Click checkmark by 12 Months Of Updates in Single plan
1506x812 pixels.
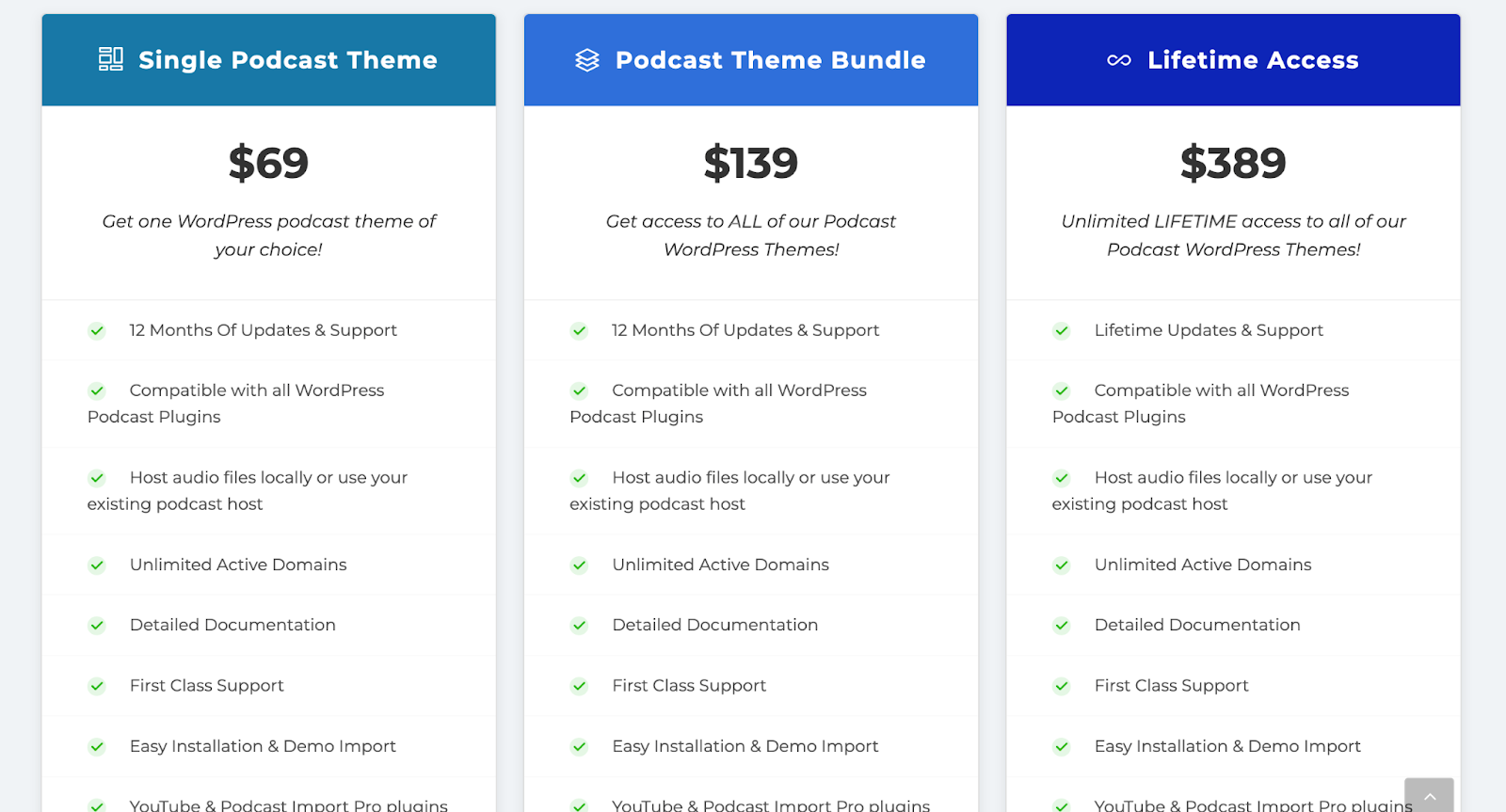click(97, 331)
